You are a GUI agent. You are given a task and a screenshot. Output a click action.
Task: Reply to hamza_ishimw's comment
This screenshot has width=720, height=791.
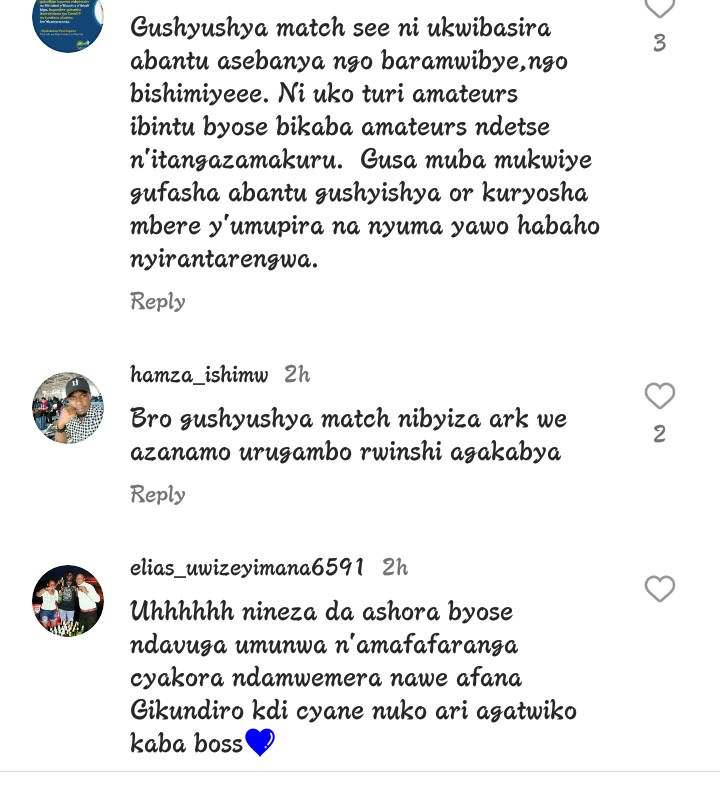(158, 494)
